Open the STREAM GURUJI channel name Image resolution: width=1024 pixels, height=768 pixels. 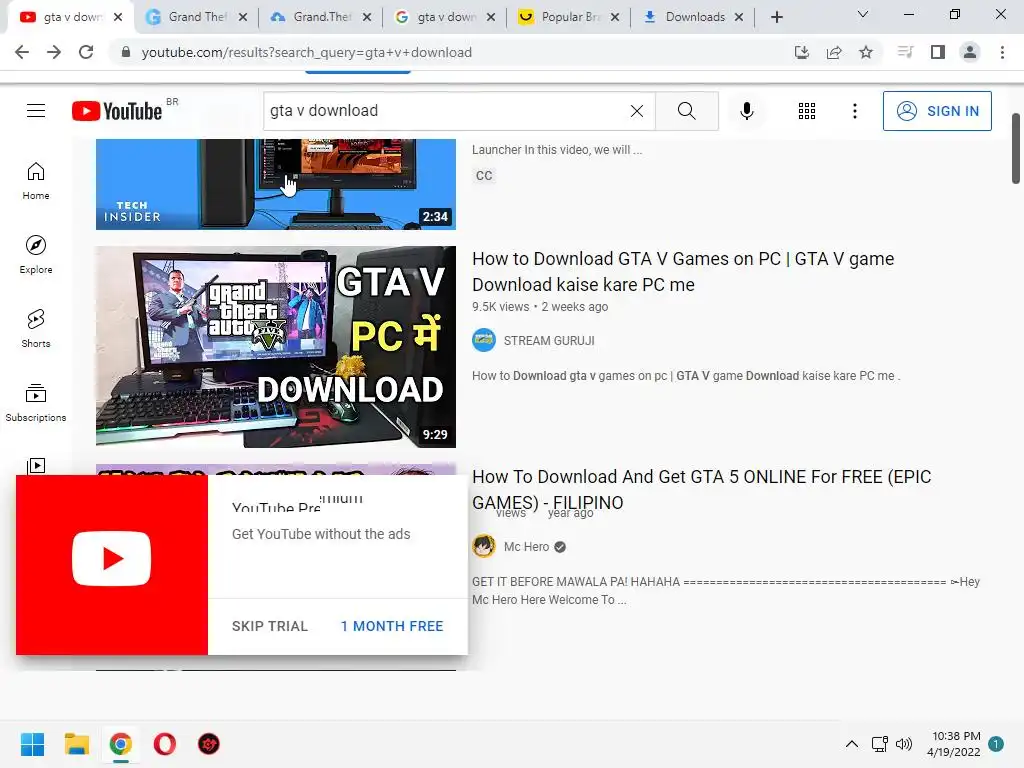click(549, 340)
